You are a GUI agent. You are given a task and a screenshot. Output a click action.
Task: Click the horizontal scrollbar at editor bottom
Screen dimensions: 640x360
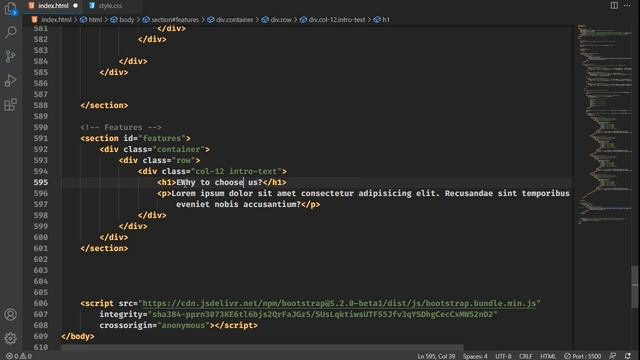point(262,347)
